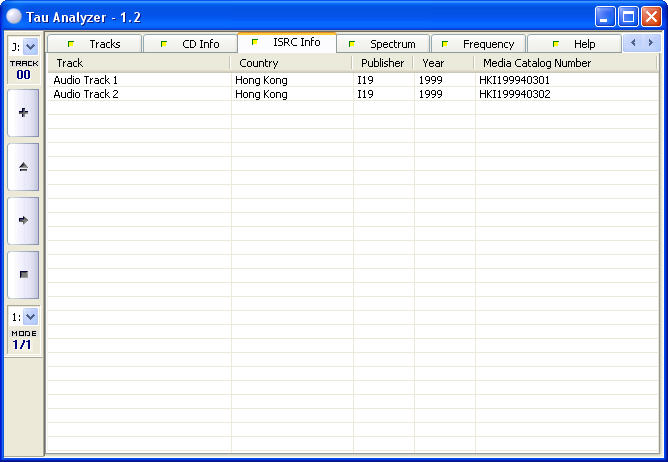Image resolution: width=668 pixels, height=462 pixels.
Task: Click publisher I19 in Audio Track 1 row
Action: point(365,80)
